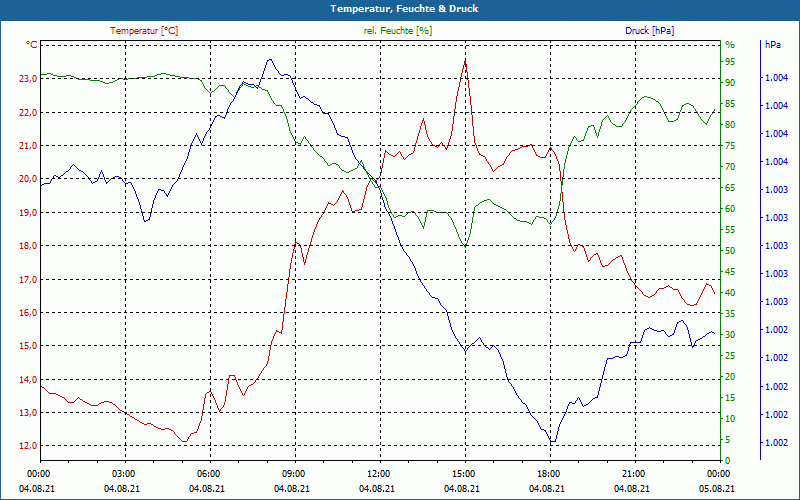The height and width of the screenshot is (500, 800).
Task: Click the '15' humidity axis value
Action: tap(730, 397)
